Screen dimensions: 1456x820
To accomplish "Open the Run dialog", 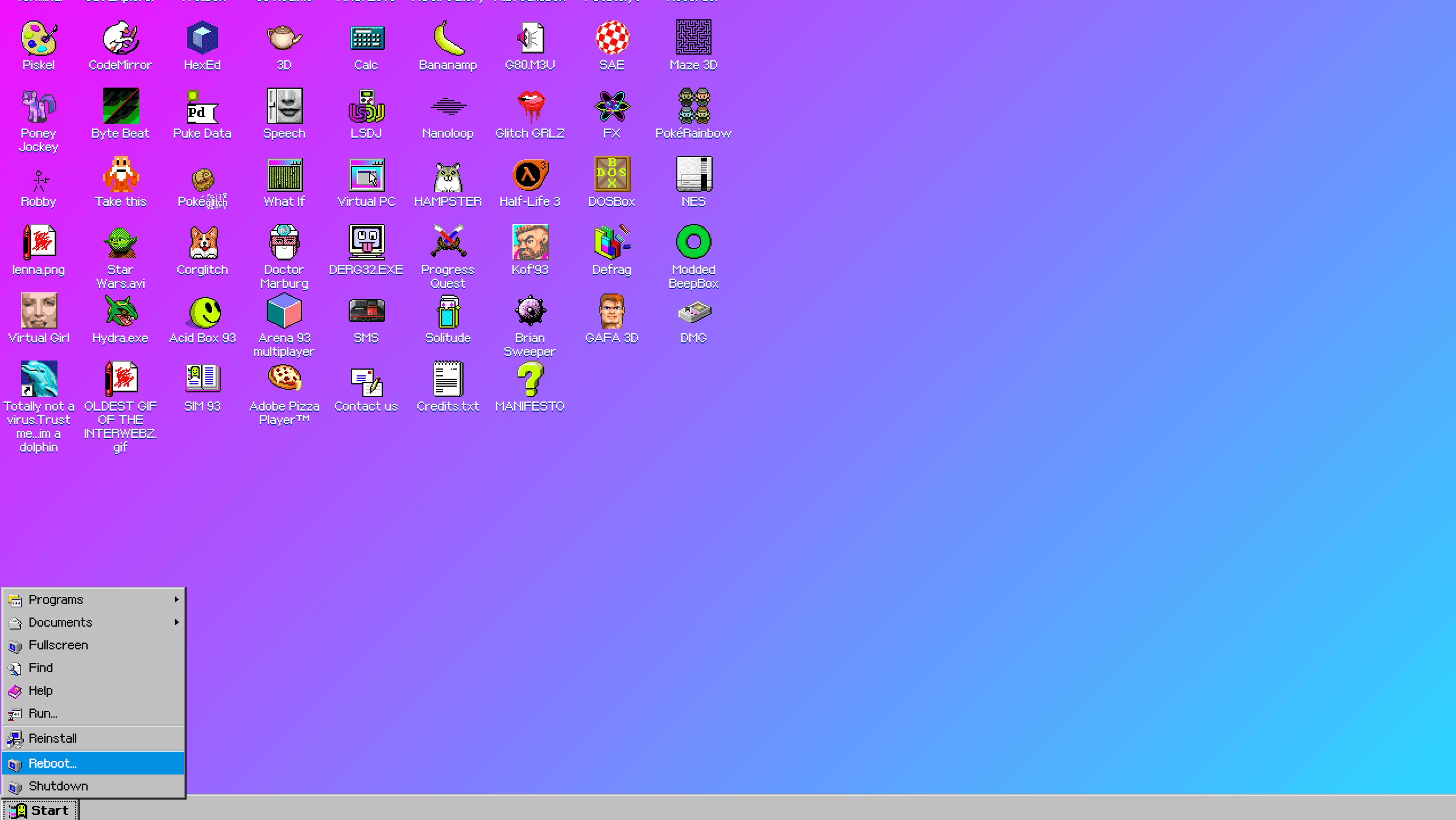I will pyautogui.click(x=43, y=713).
